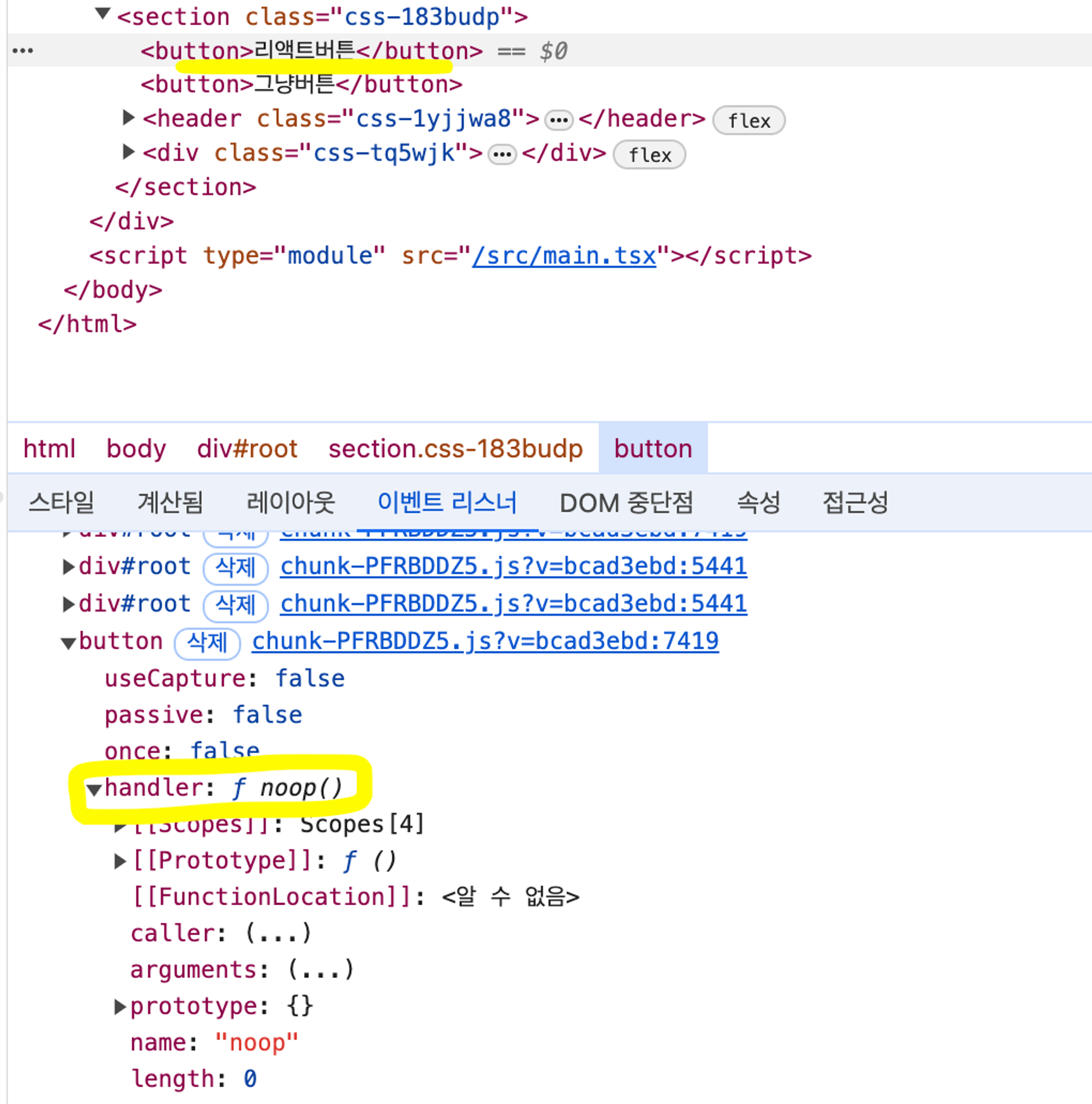The height and width of the screenshot is (1104, 1092).
Task: Select body in the breadcrumb
Action: point(136,449)
